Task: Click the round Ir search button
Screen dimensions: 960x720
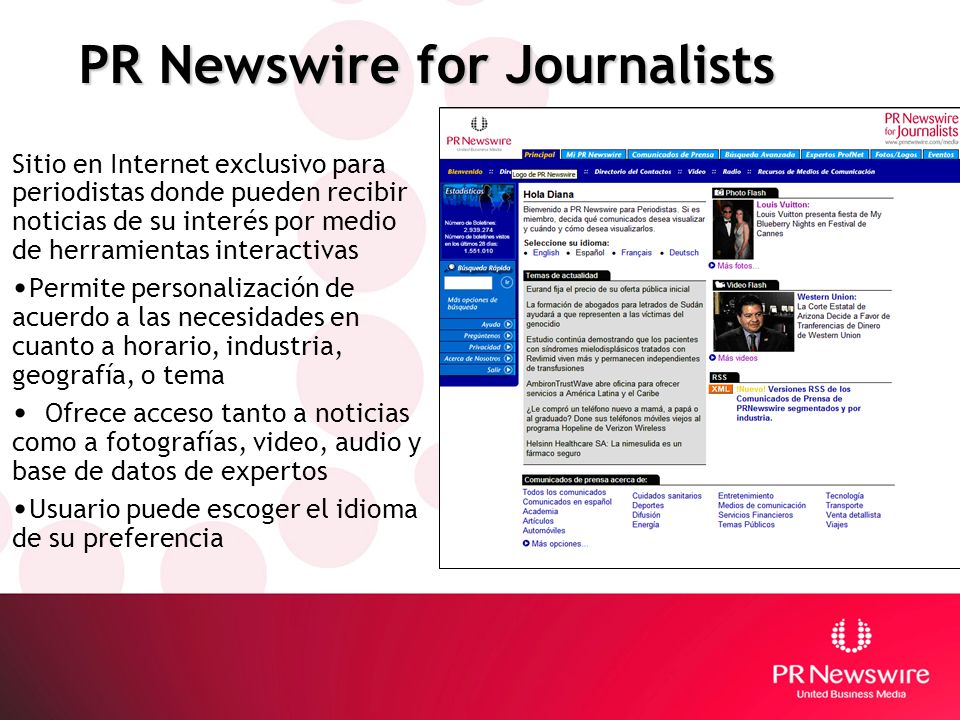Action: (x=506, y=282)
